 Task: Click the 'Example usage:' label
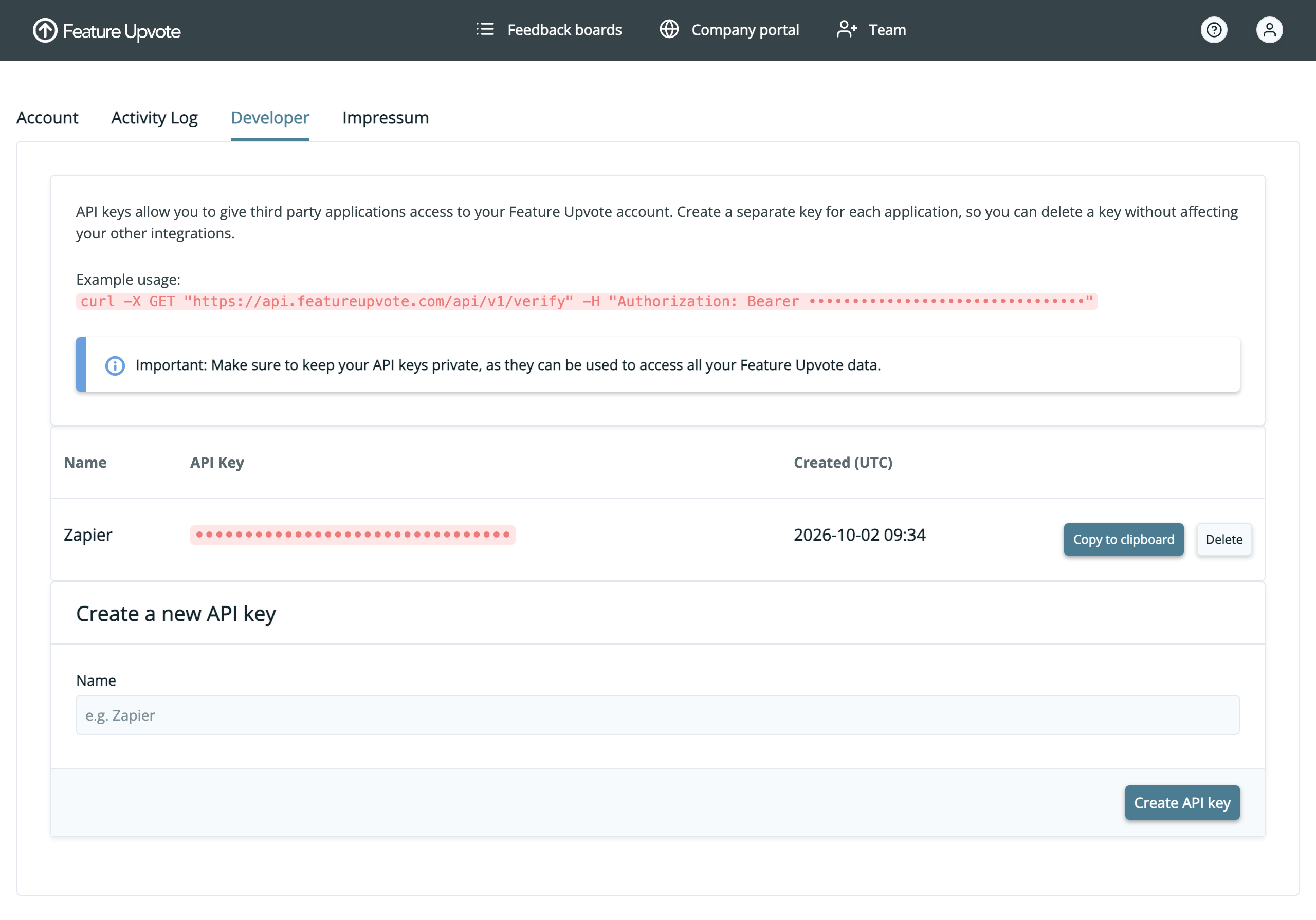[x=128, y=280]
